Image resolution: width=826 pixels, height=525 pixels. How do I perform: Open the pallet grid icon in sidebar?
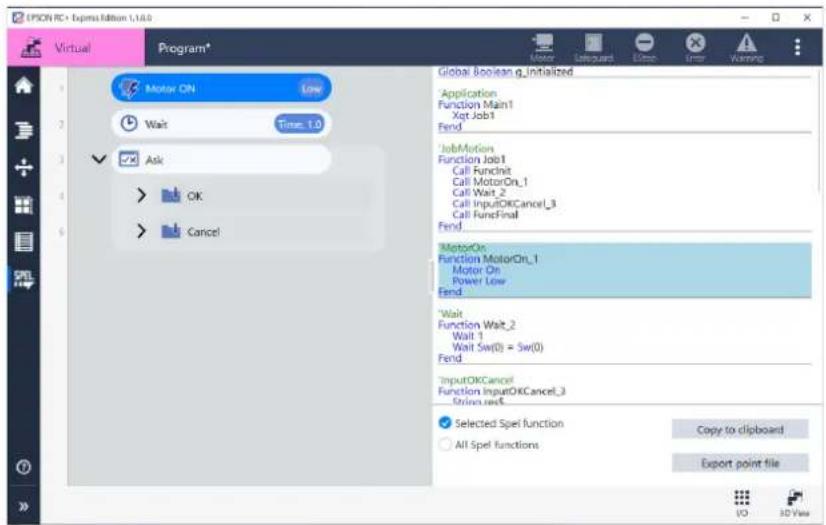coord(23,205)
